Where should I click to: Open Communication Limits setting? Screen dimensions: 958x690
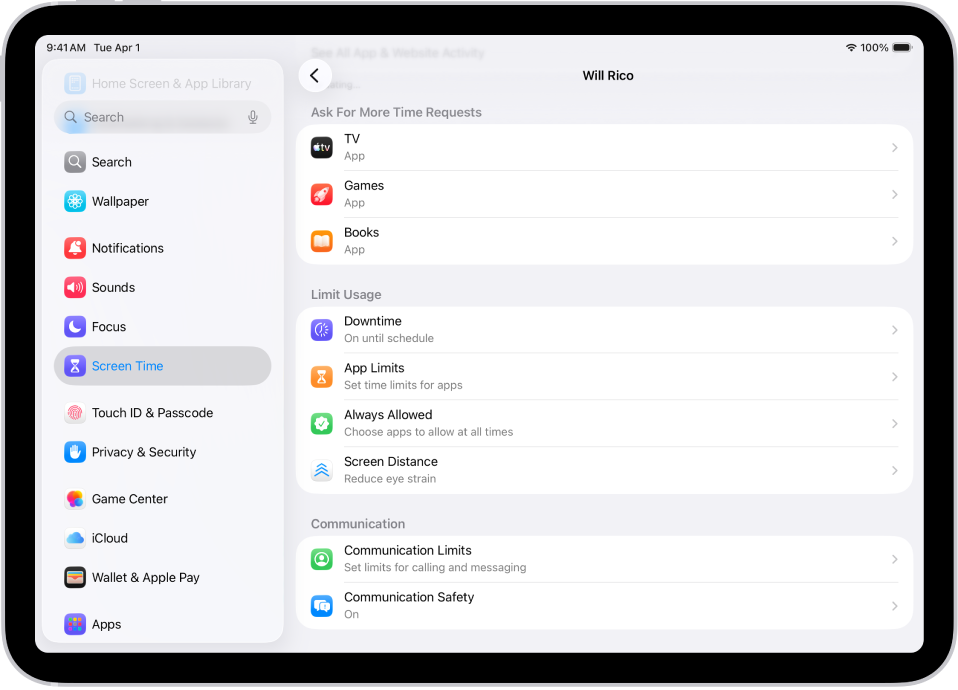pos(604,559)
